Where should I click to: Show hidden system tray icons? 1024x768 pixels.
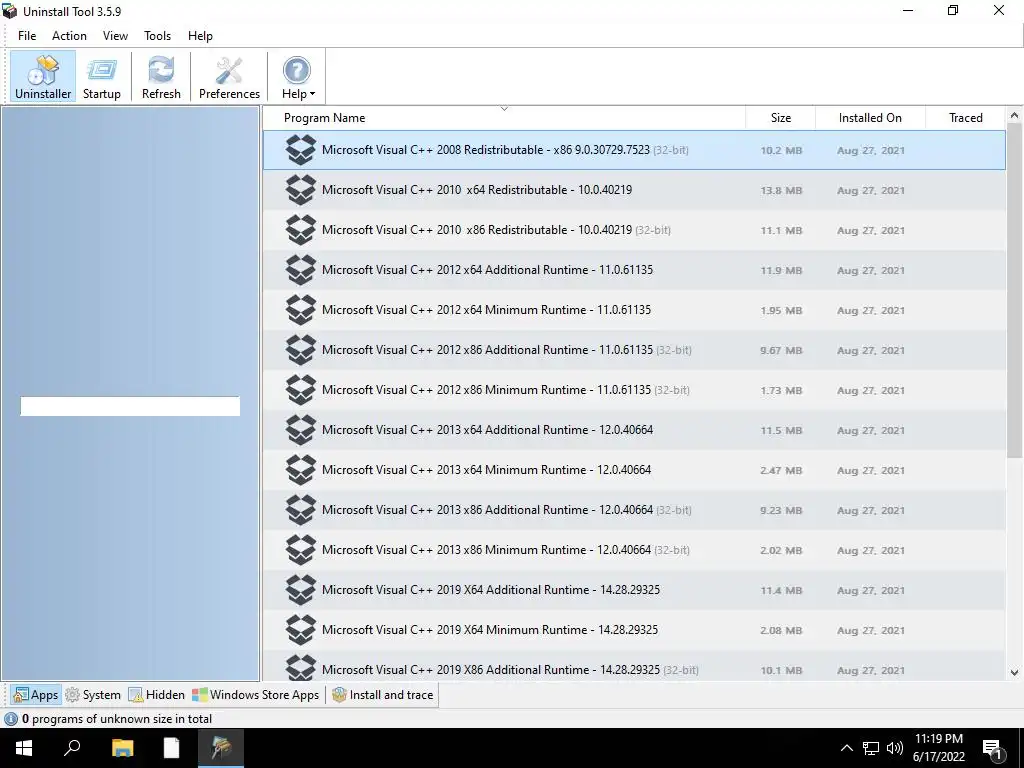pos(846,748)
